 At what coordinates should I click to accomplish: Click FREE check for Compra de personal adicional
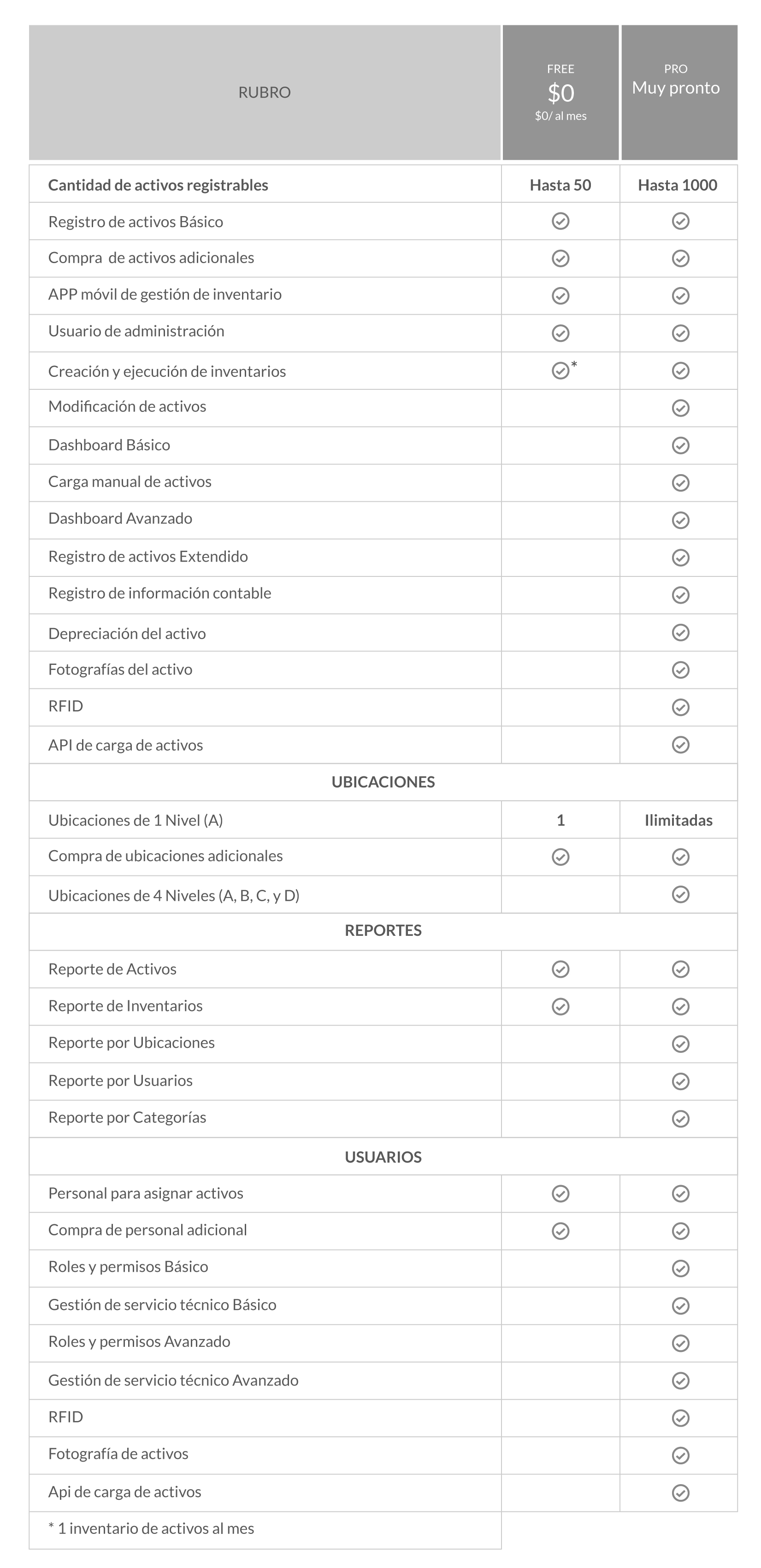[x=560, y=1231]
